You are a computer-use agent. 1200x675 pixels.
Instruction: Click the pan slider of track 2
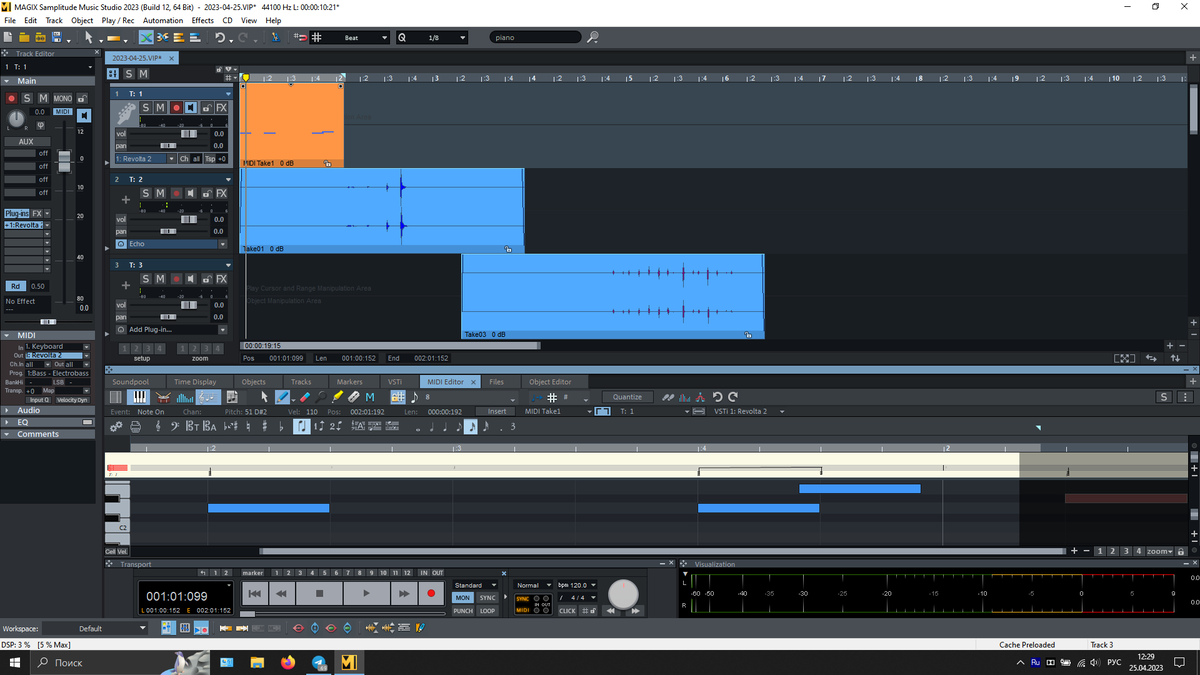pos(169,232)
